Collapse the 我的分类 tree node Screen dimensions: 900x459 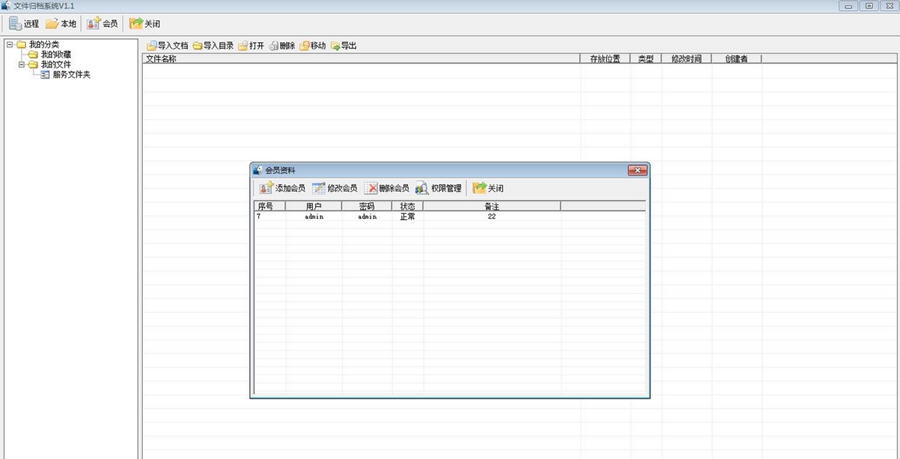click(x=10, y=44)
